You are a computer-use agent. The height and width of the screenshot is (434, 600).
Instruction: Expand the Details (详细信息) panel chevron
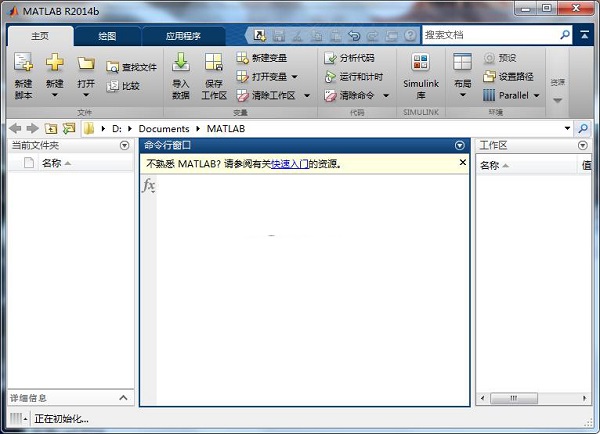pos(123,398)
